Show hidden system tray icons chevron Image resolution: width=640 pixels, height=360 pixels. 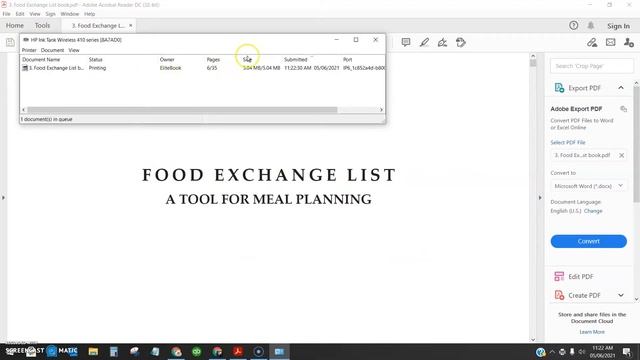[x=552, y=352]
